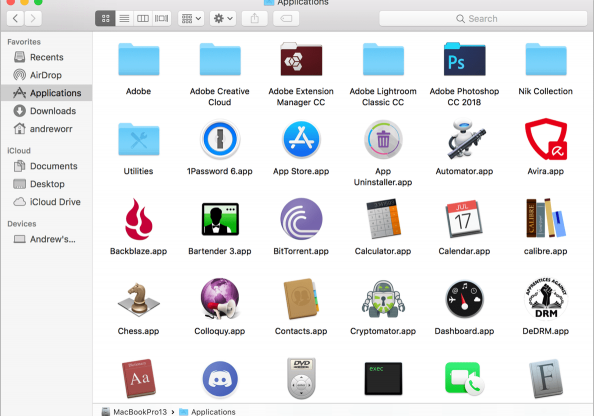Click MacBookPro13 in the path bar
Viewport: 594px width, 416px height.
point(134,412)
